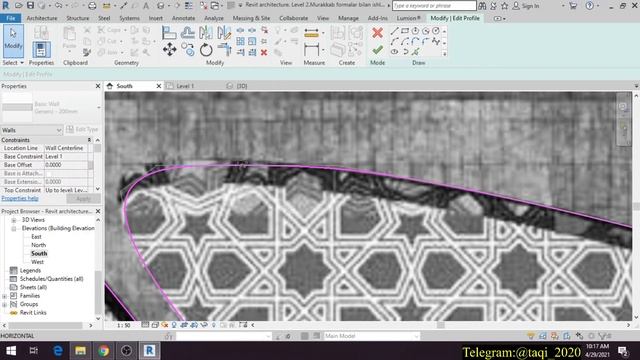
Task: Select the North elevation in Project Browser
Action: click(38, 245)
